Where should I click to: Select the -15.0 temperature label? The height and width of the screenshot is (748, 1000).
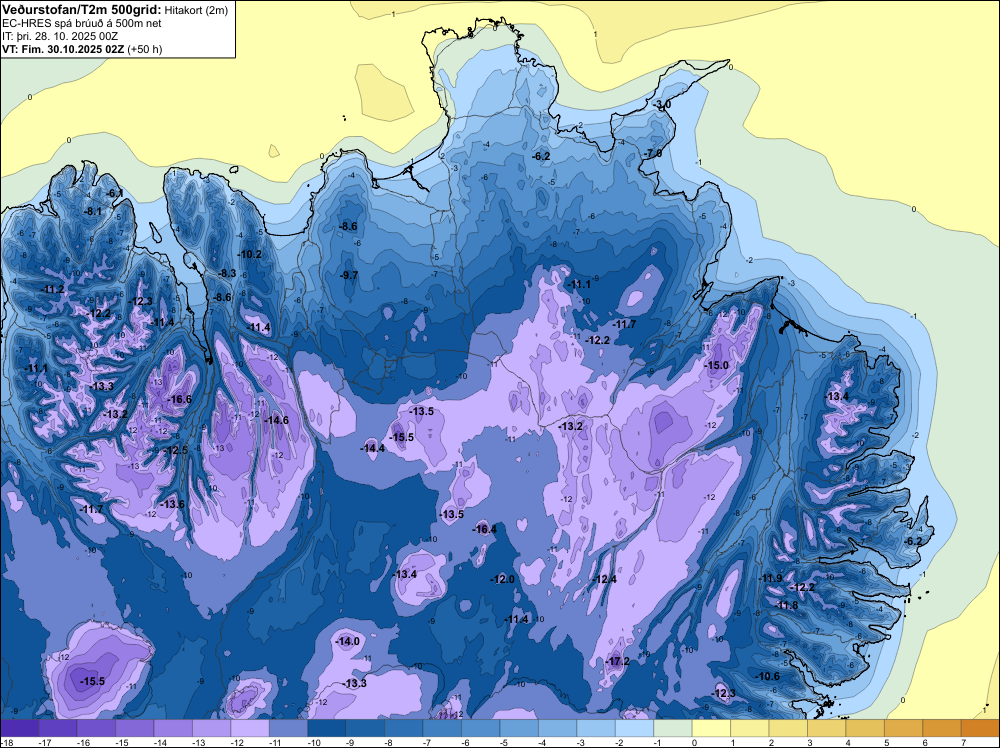coord(716,365)
